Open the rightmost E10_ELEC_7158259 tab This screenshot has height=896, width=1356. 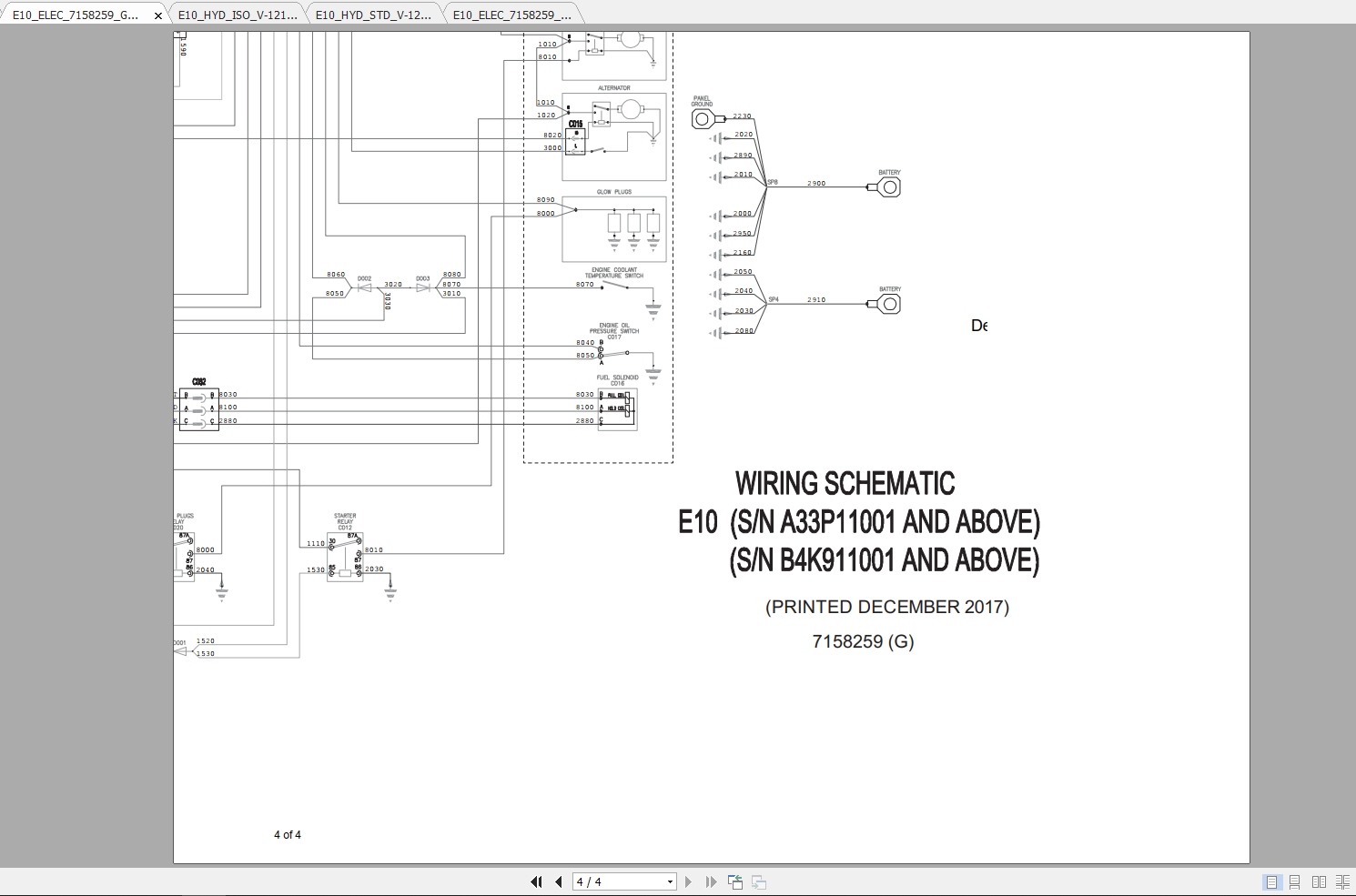pyautogui.click(x=510, y=14)
